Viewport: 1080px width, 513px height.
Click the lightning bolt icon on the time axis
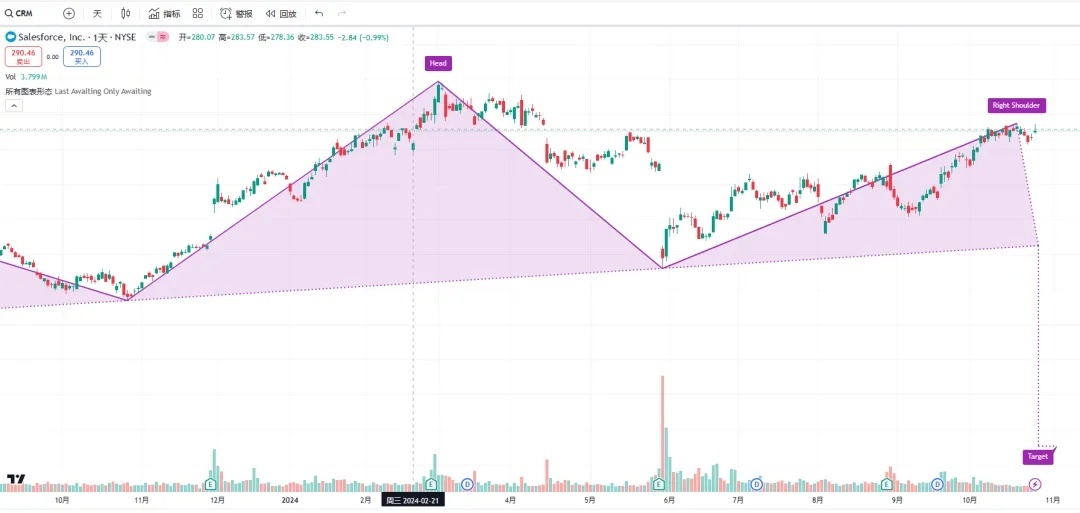(x=1035, y=485)
